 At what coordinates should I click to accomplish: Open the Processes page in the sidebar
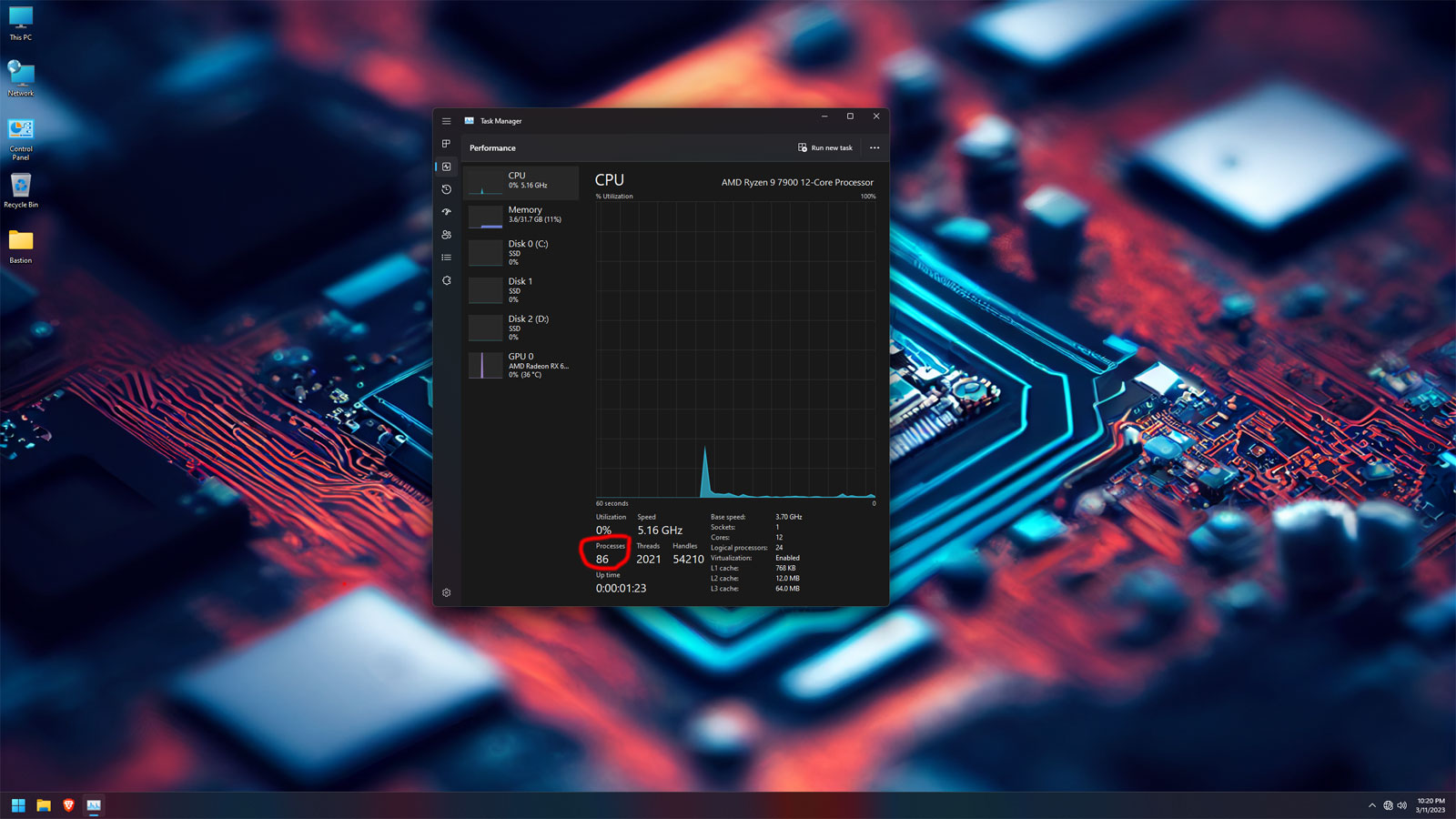click(446, 143)
